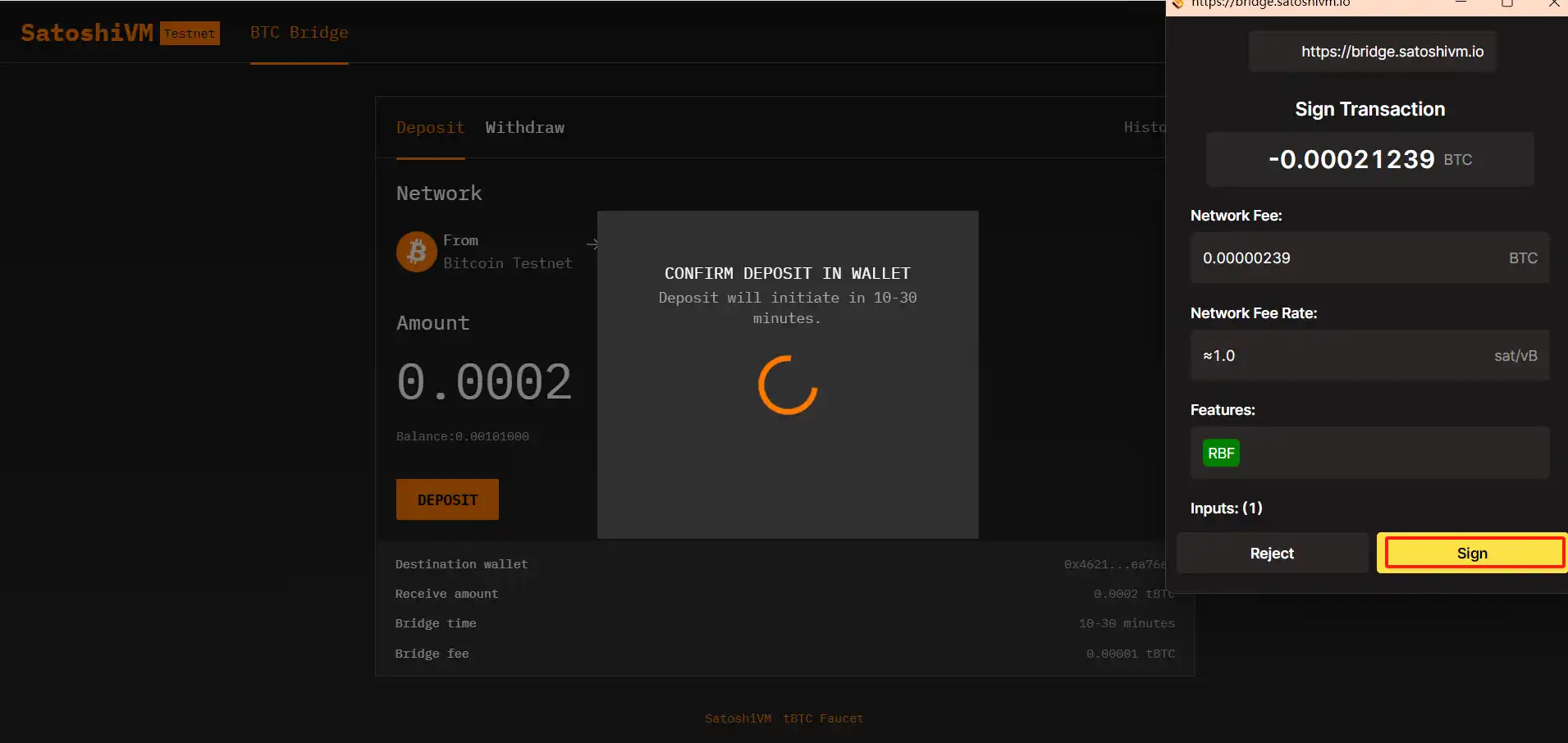
Task: Click the SatoshiVM logo
Action: click(x=87, y=33)
